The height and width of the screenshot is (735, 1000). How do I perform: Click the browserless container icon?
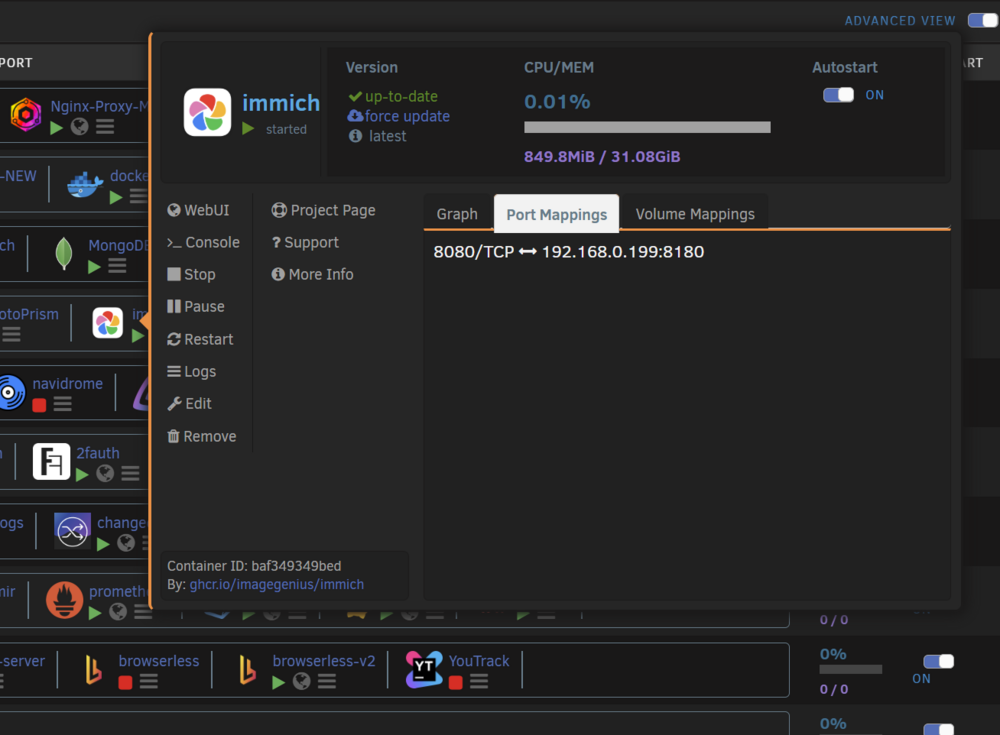tap(93, 670)
